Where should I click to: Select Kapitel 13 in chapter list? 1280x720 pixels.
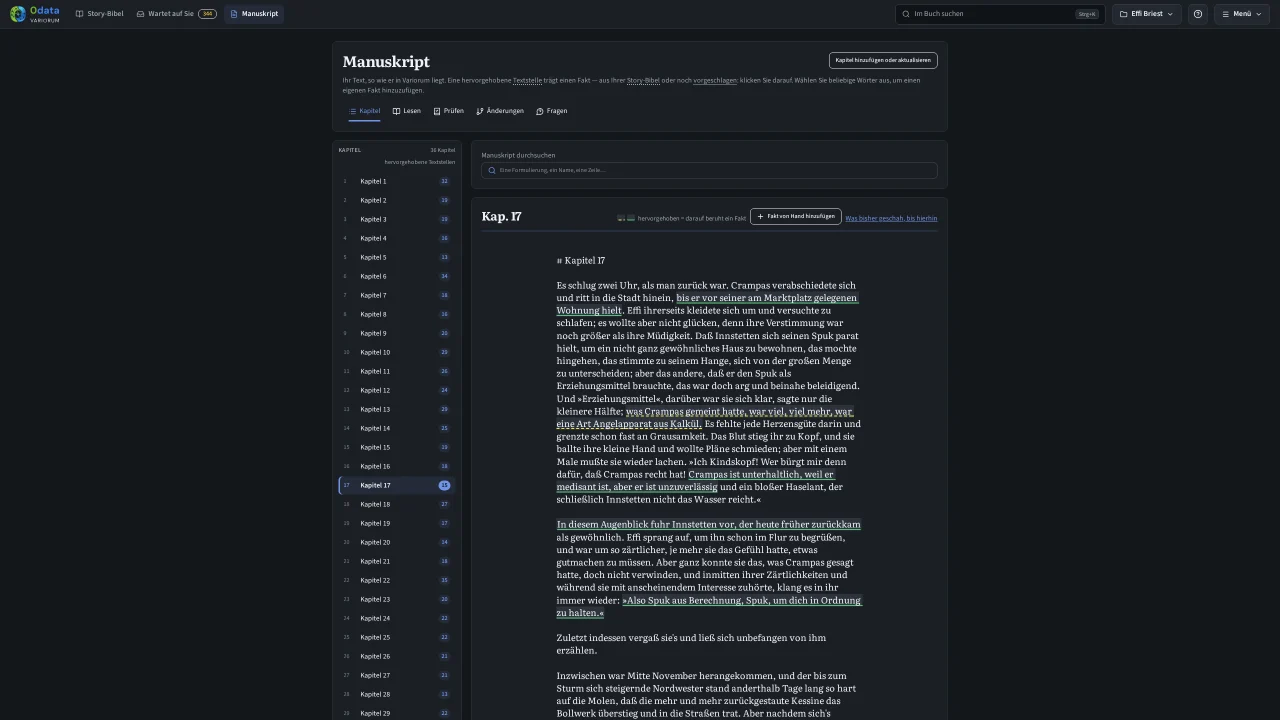[397, 409]
